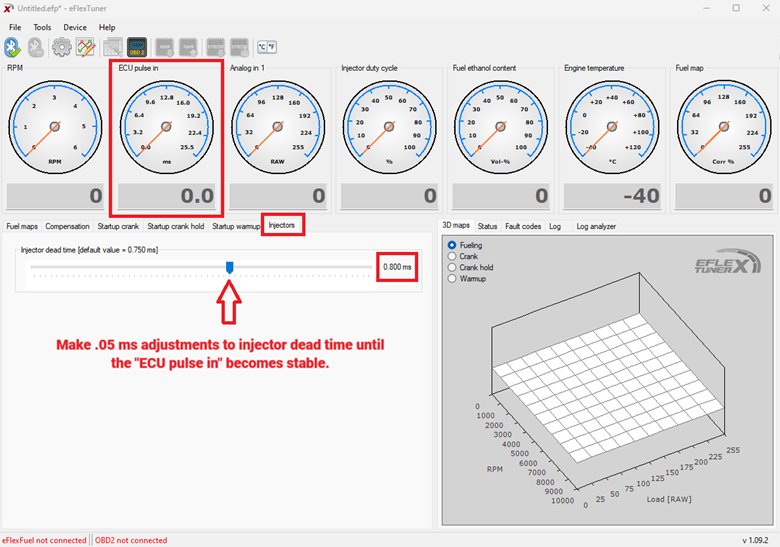
Task: Click the Injector dead time group label
Action: coord(90,250)
